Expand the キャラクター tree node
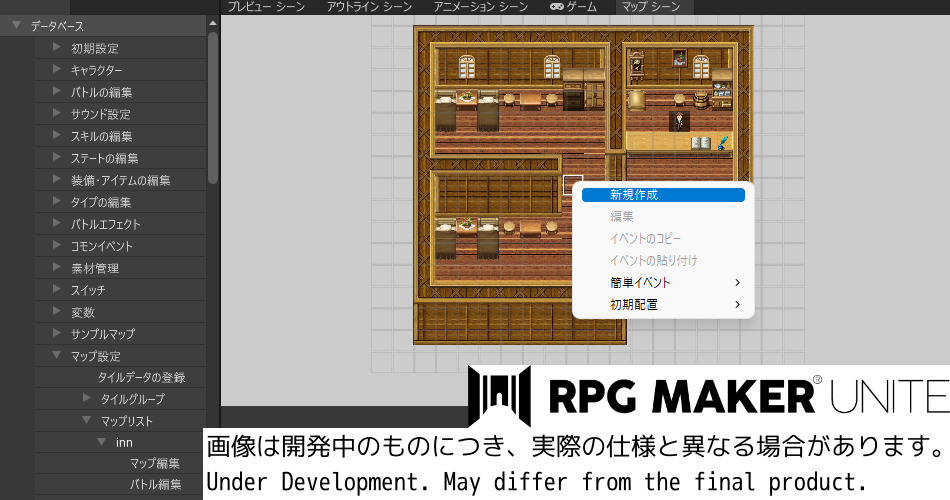 (x=56, y=70)
